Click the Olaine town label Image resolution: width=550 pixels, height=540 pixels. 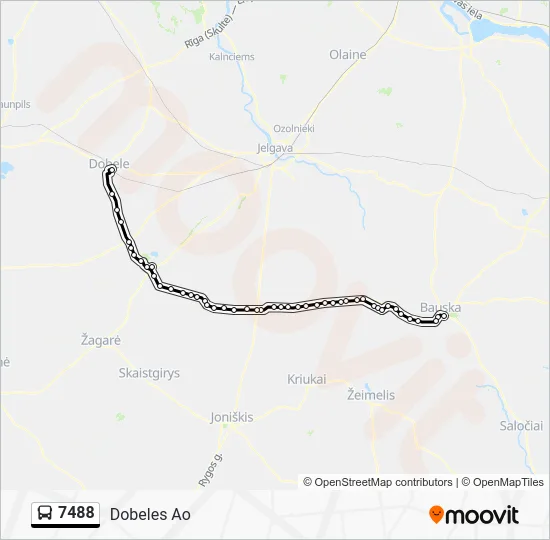coord(348,54)
